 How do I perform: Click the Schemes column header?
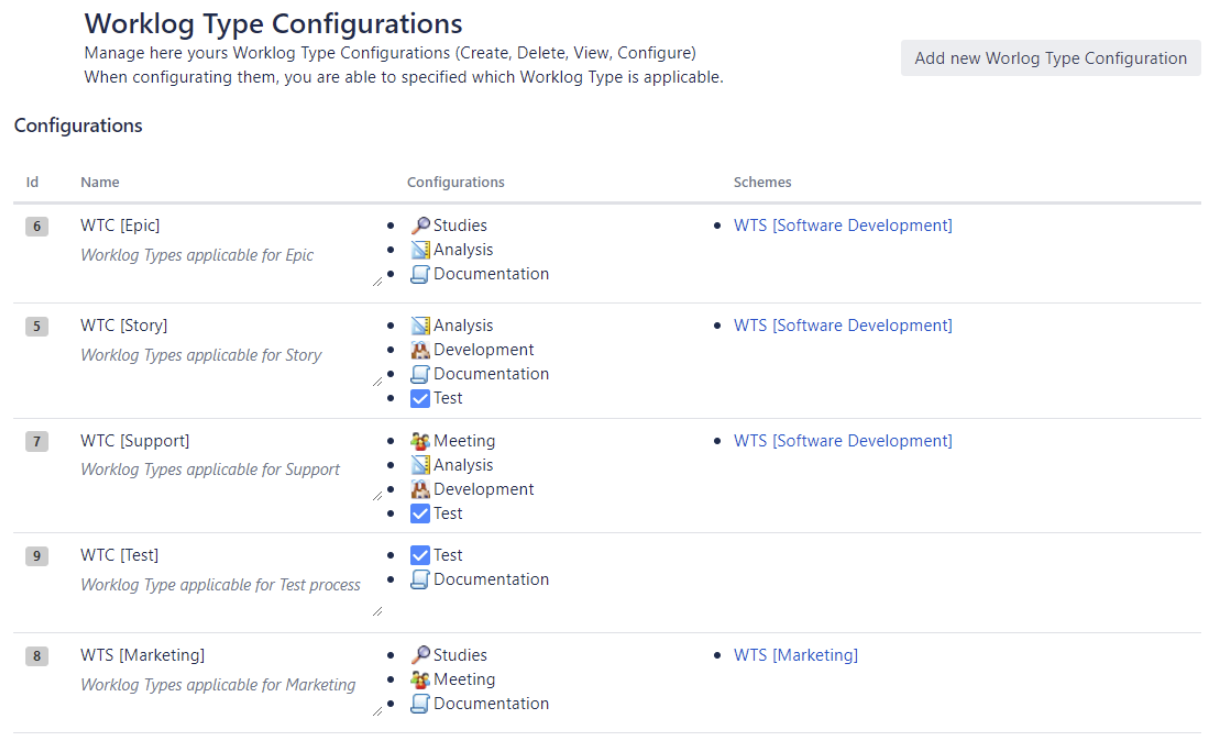(762, 182)
